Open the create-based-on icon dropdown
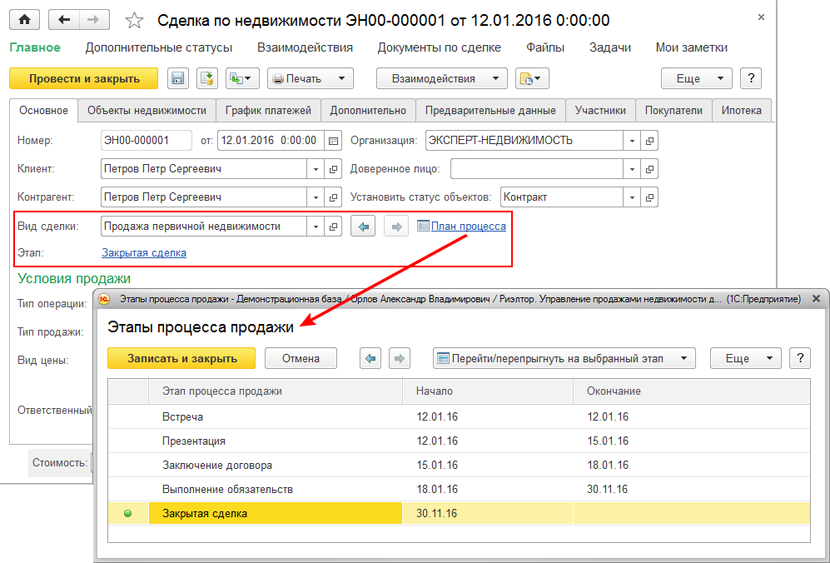 pyautogui.click(x=242, y=78)
